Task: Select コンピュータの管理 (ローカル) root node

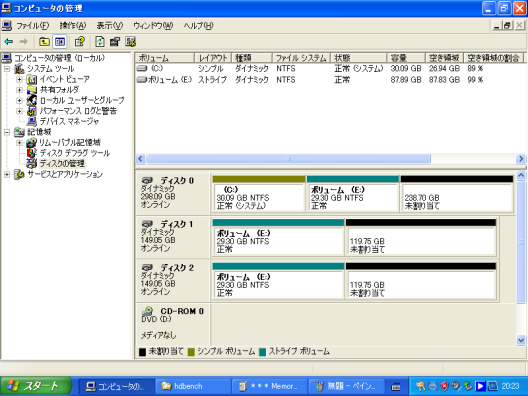Action: [x=59, y=58]
